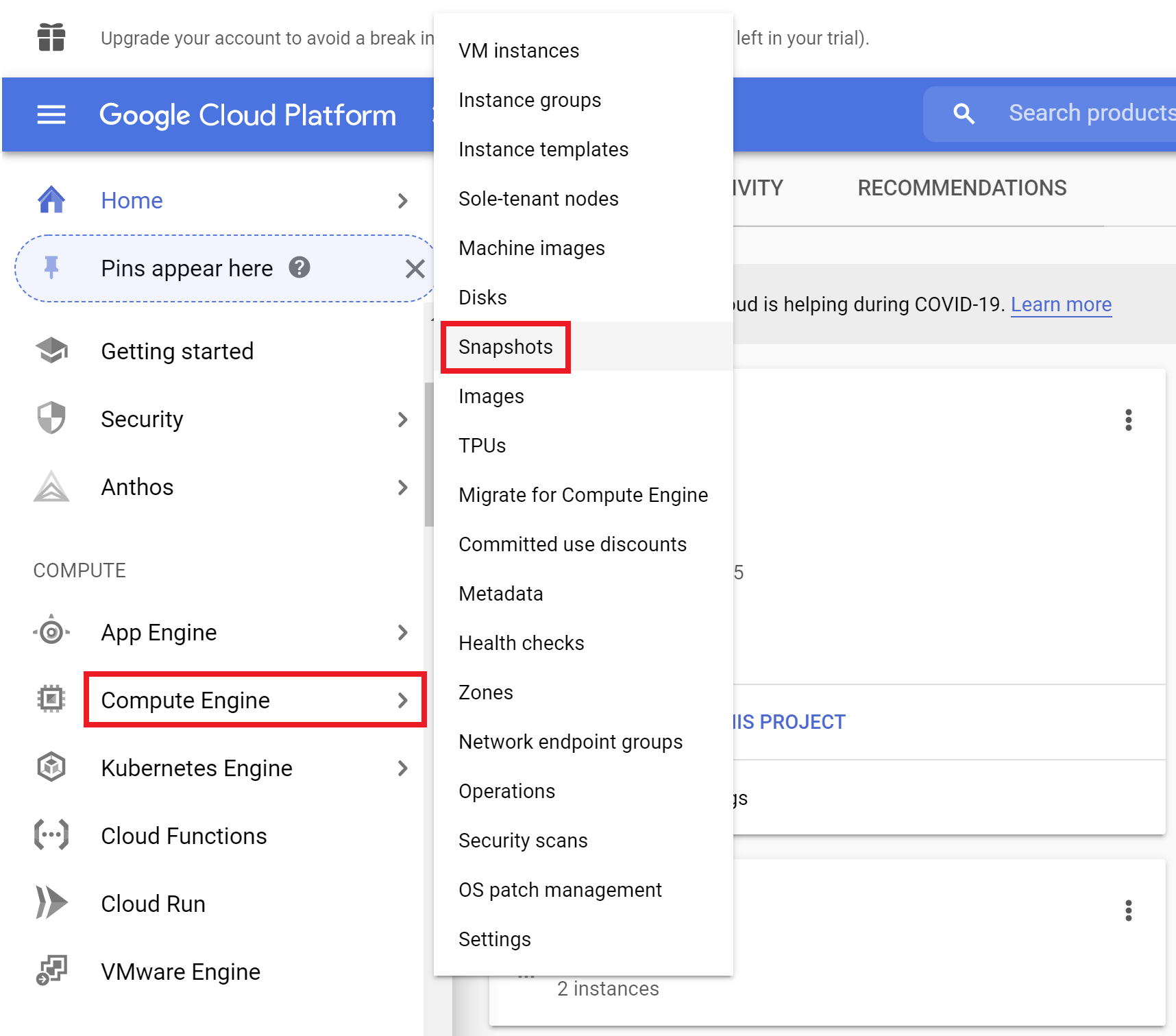Open Security scans menu entry
The height and width of the screenshot is (1036, 1176).
click(x=583, y=841)
